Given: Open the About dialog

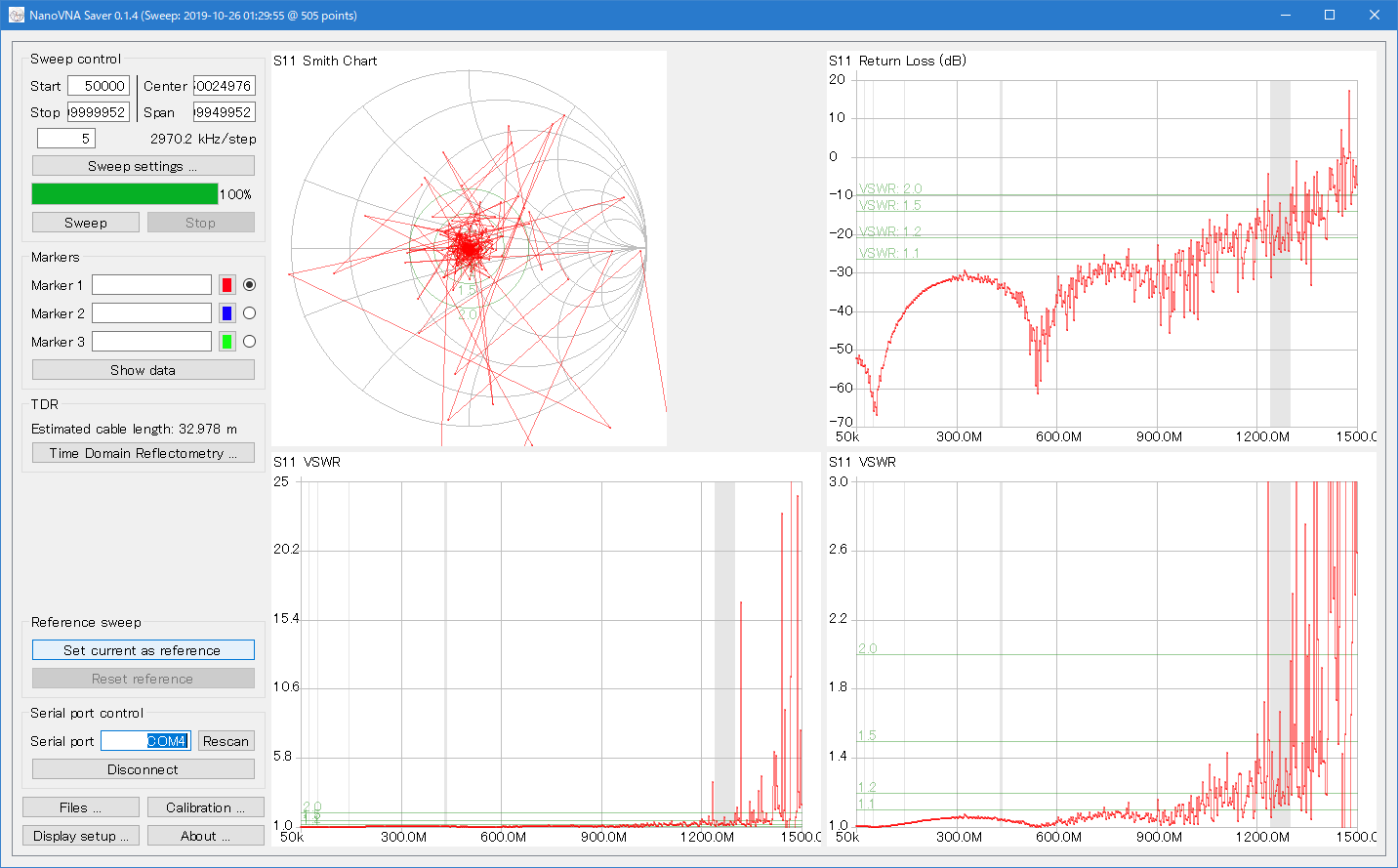Looking at the screenshot, I should point(206,836).
